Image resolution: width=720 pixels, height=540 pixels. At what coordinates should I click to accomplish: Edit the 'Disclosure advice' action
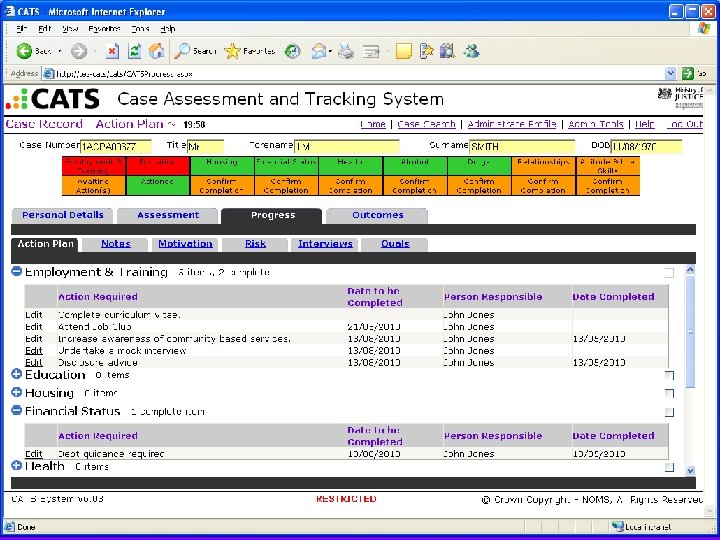pyautogui.click(x=34, y=363)
